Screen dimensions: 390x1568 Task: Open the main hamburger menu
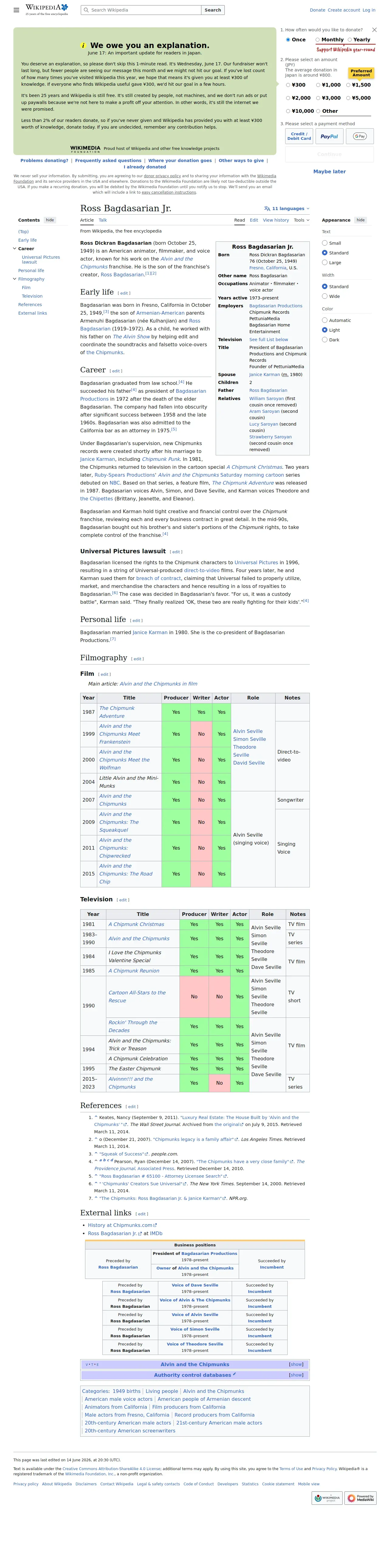coord(16,10)
